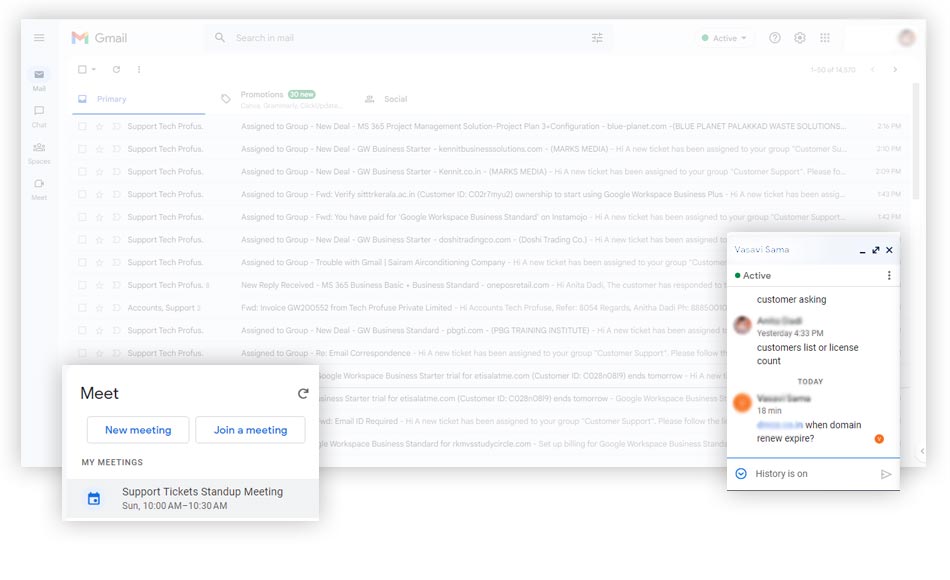Refresh the inbox
Screen dimensions: 950x580
pos(116,69)
